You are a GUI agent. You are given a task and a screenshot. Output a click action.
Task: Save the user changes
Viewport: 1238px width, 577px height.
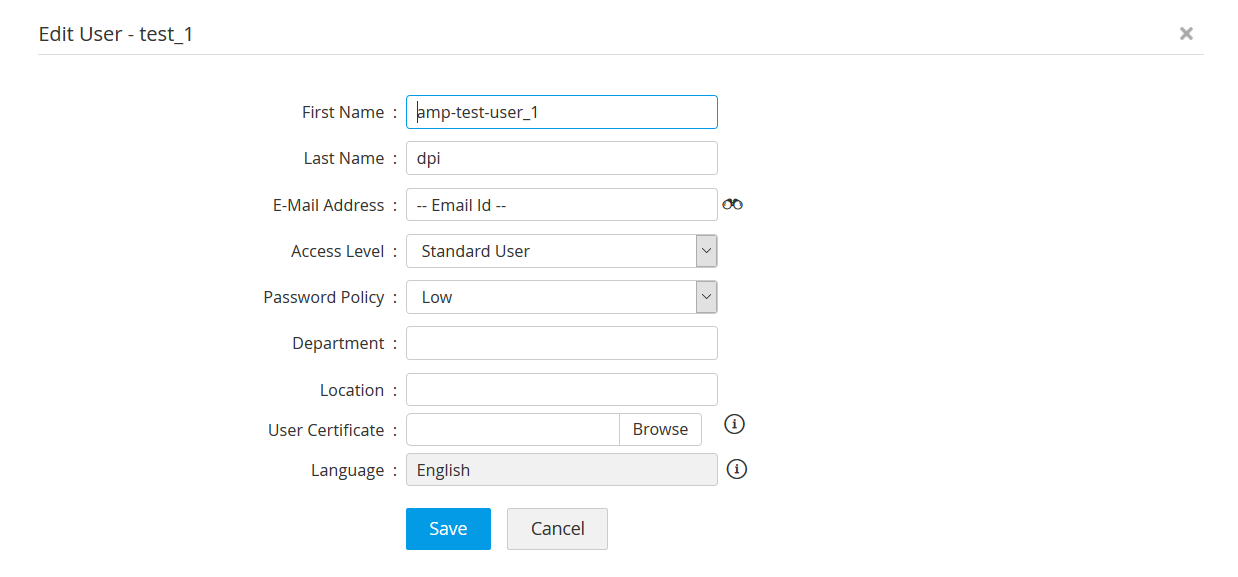(448, 529)
